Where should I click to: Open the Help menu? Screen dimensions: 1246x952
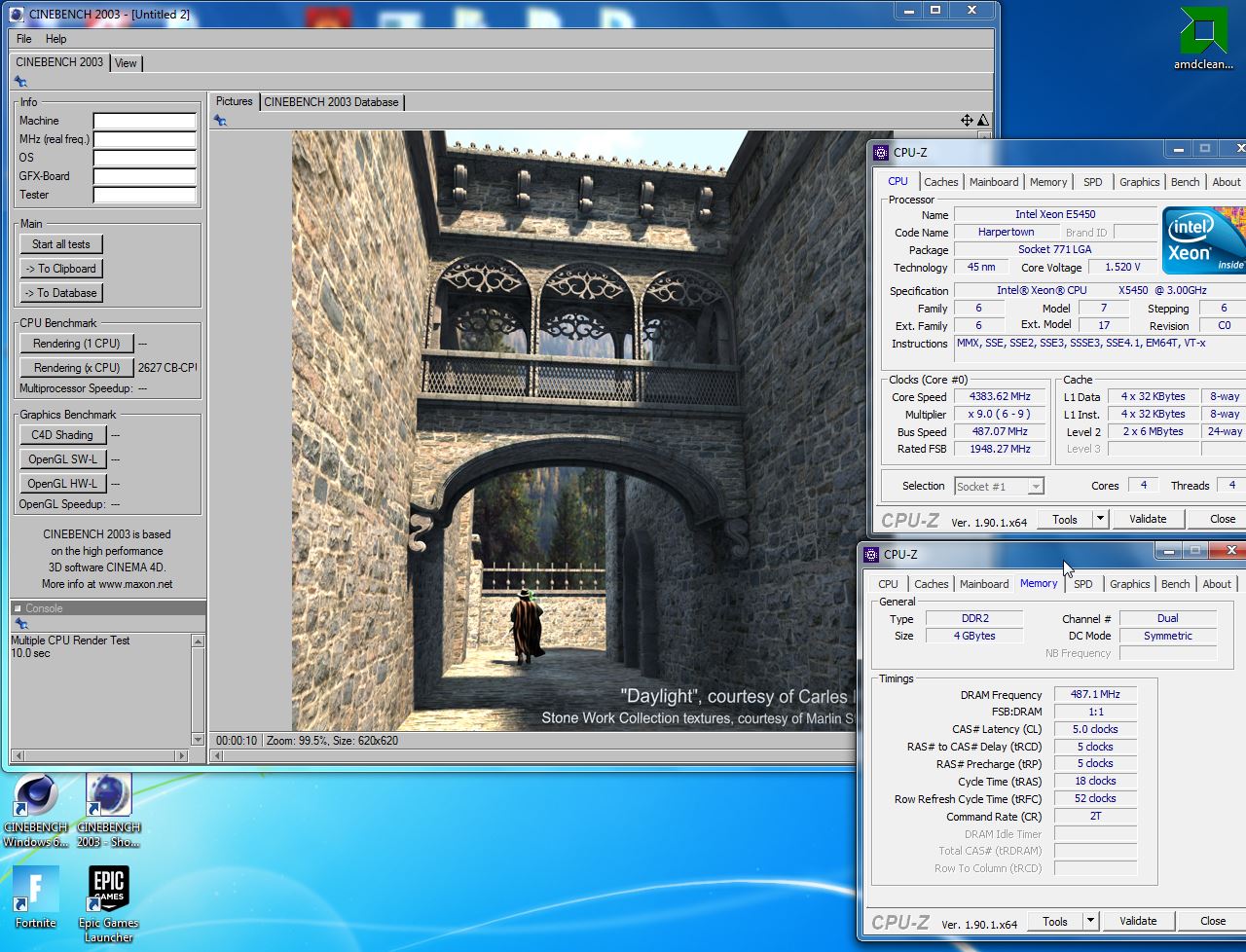tap(56, 39)
